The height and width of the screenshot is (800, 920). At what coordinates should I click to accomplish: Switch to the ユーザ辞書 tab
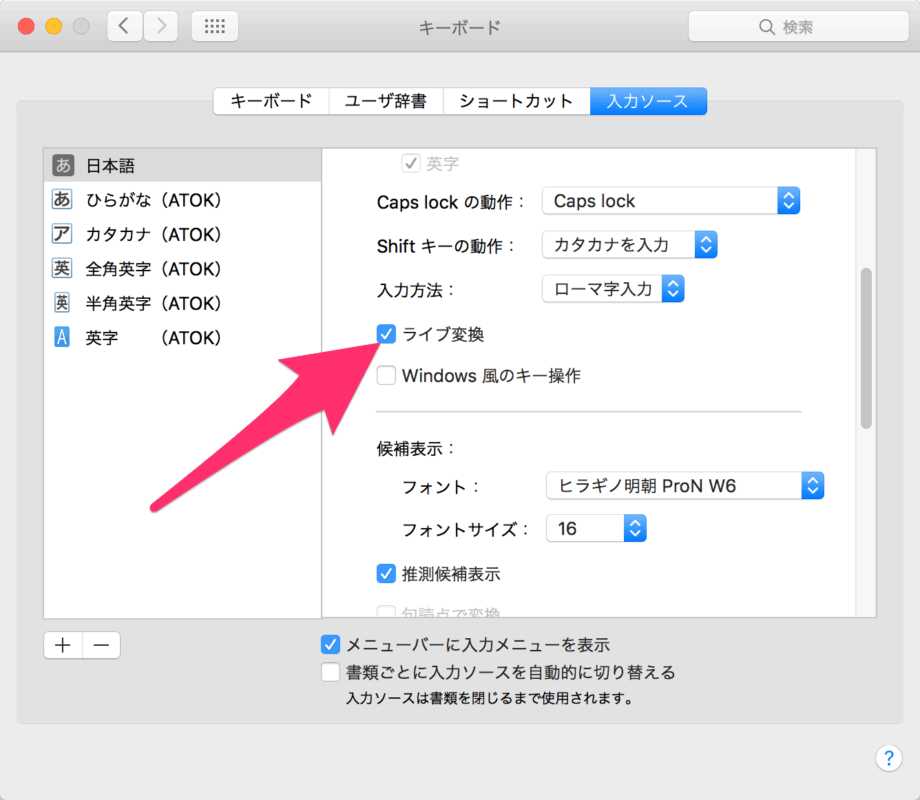coord(385,101)
